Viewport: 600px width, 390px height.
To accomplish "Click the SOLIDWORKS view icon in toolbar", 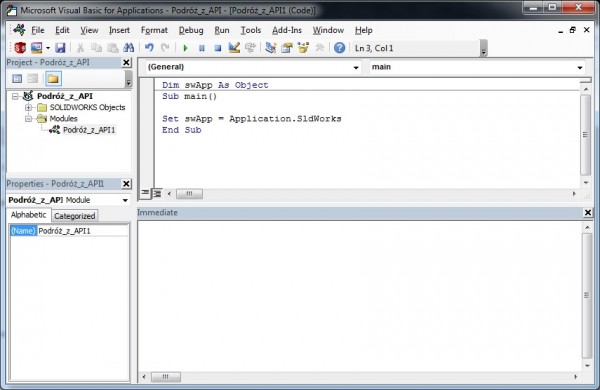I will 20,48.
